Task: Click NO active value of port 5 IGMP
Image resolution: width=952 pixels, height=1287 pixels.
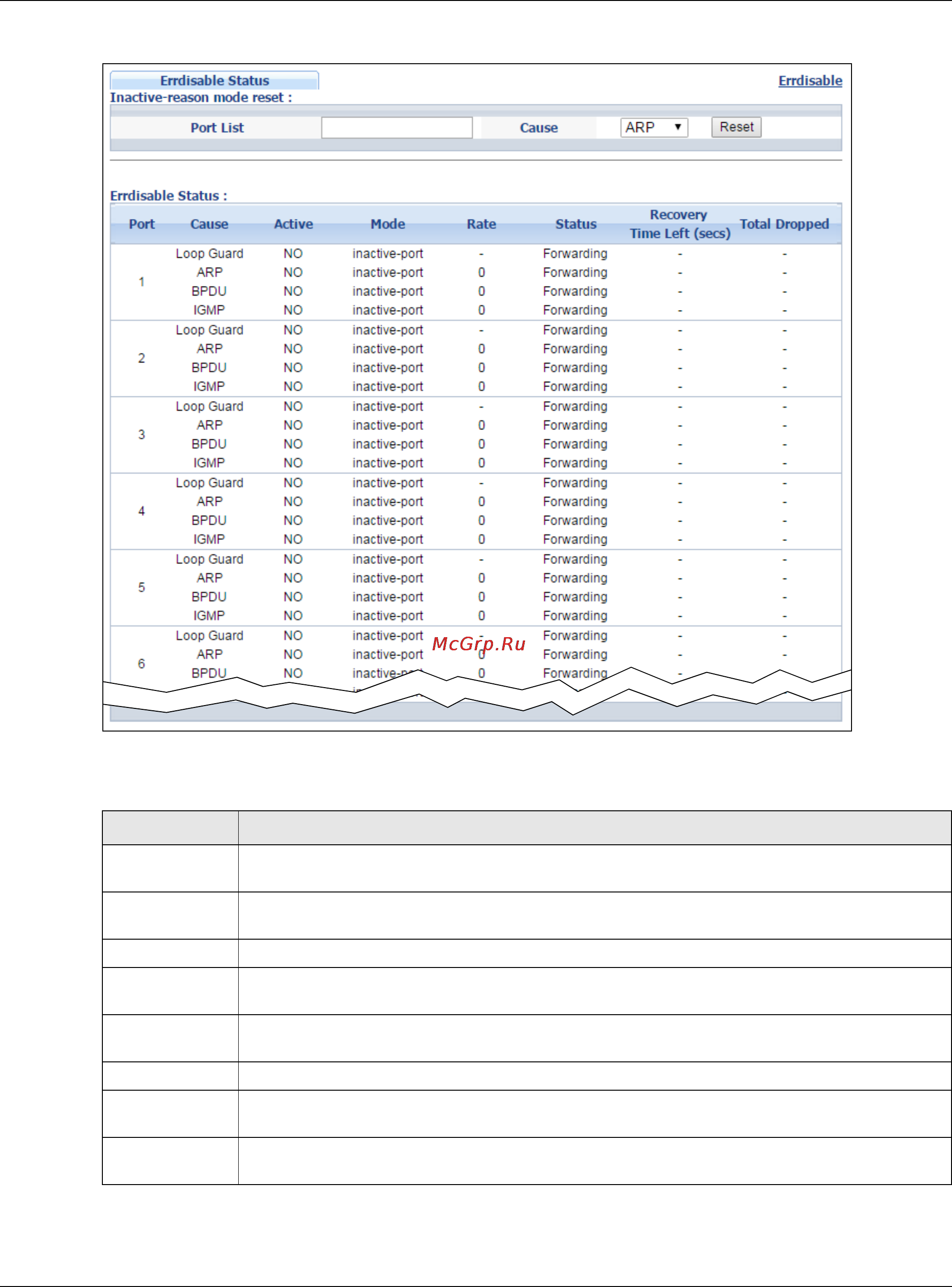Action: [x=293, y=615]
